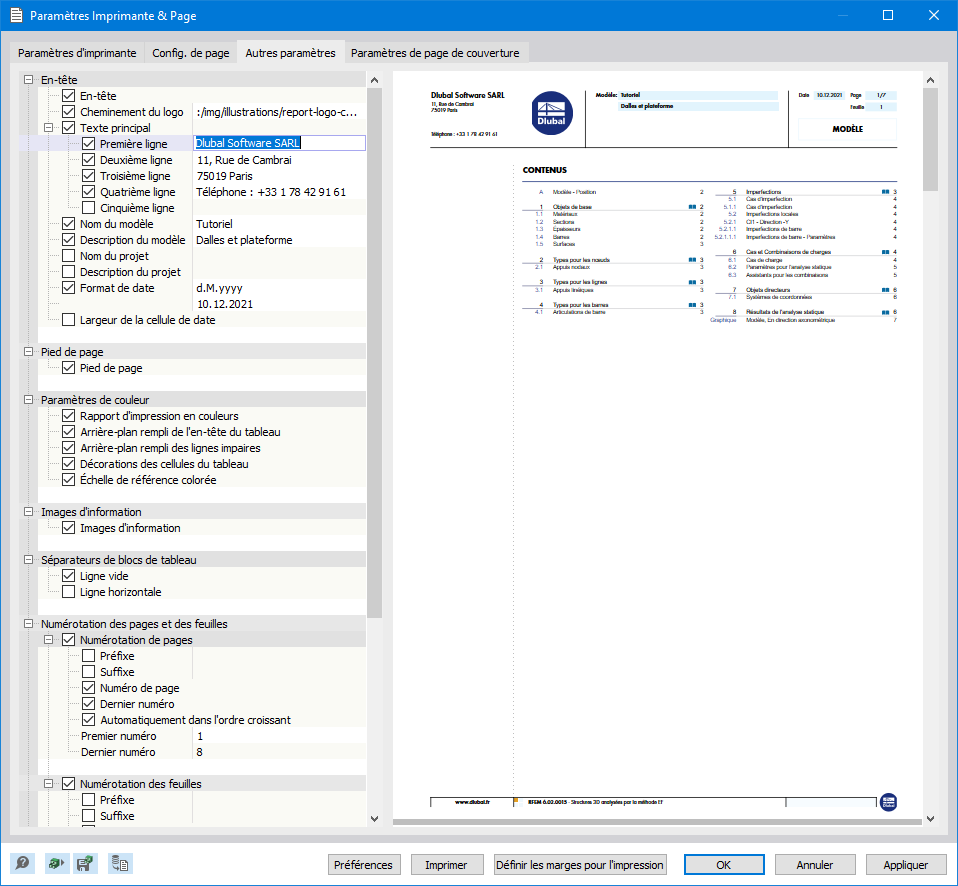The height and width of the screenshot is (886, 958).
Task: Collapse the Texte principal node
Action: pyautogui.click(x=48, y=128)
